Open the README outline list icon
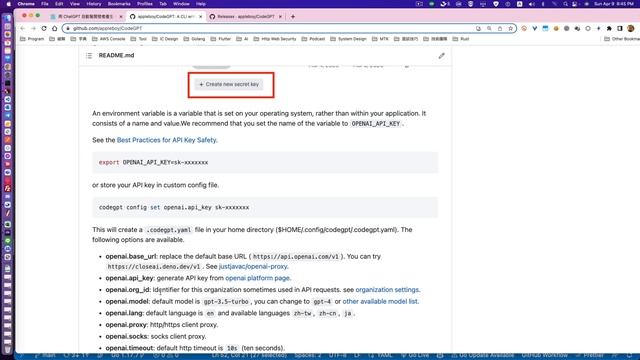Image resolution: width=640 pixels, height=360 pixels. tap(89, 56)
